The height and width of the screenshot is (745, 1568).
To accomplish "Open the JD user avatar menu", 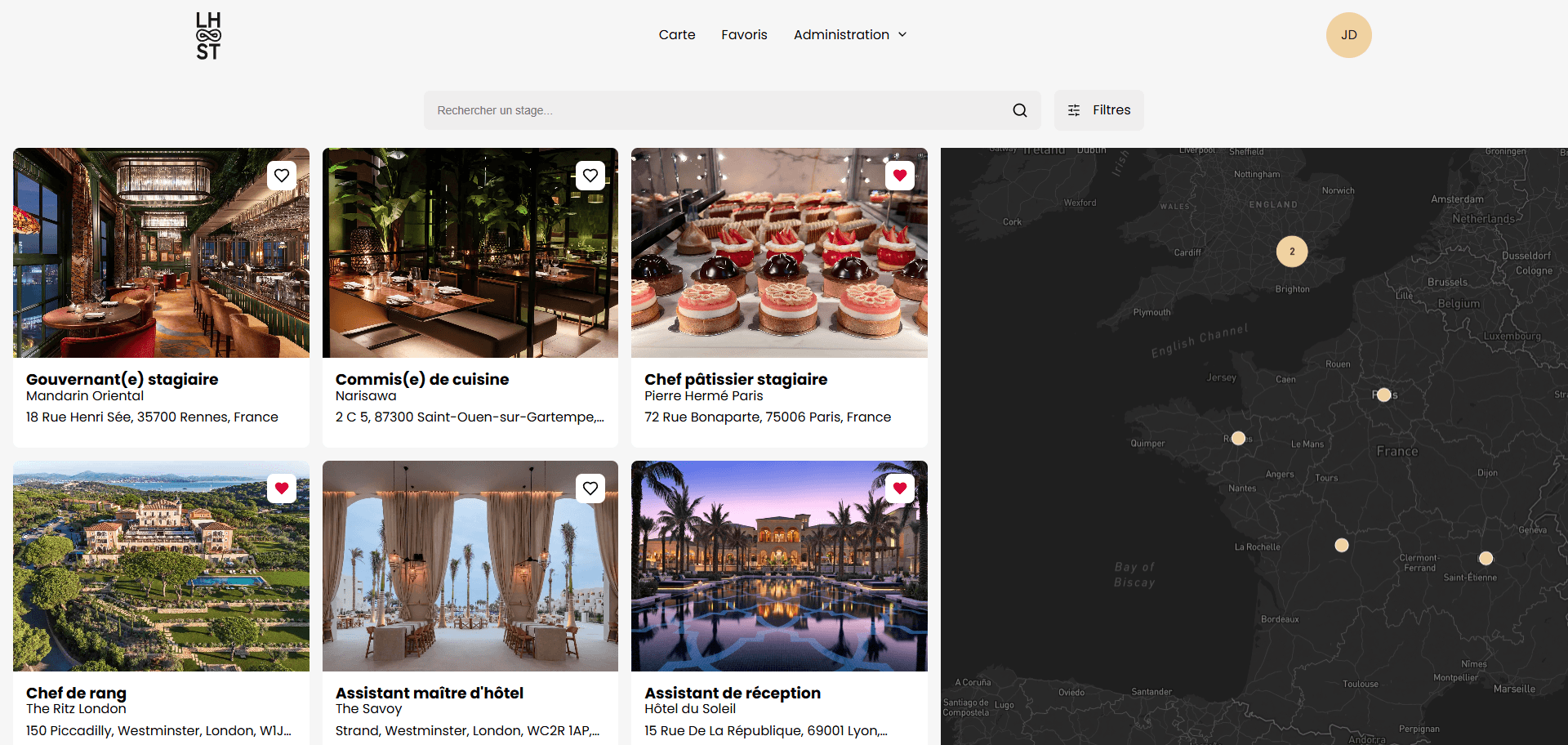I will tap(1348, 35).
